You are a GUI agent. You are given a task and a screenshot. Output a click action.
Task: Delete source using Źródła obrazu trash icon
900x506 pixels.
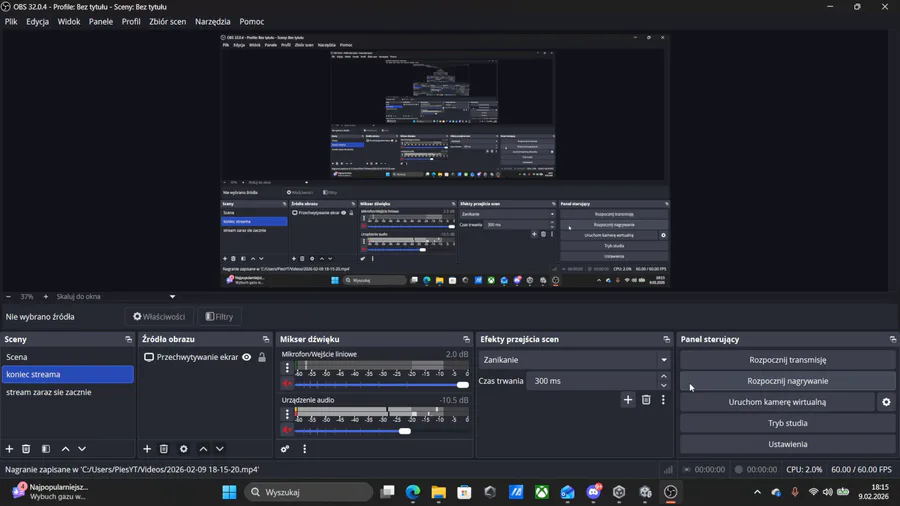[164, 449]
